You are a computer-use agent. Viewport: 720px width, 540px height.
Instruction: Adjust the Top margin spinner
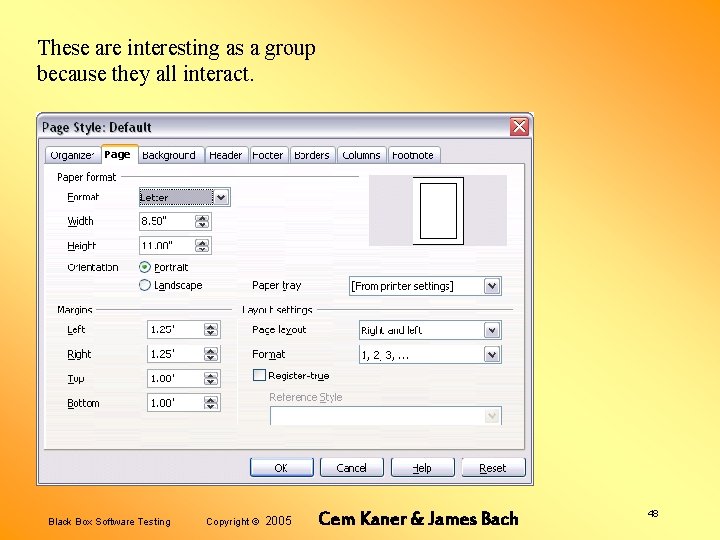pyautogui.click(x=211, y=378)
